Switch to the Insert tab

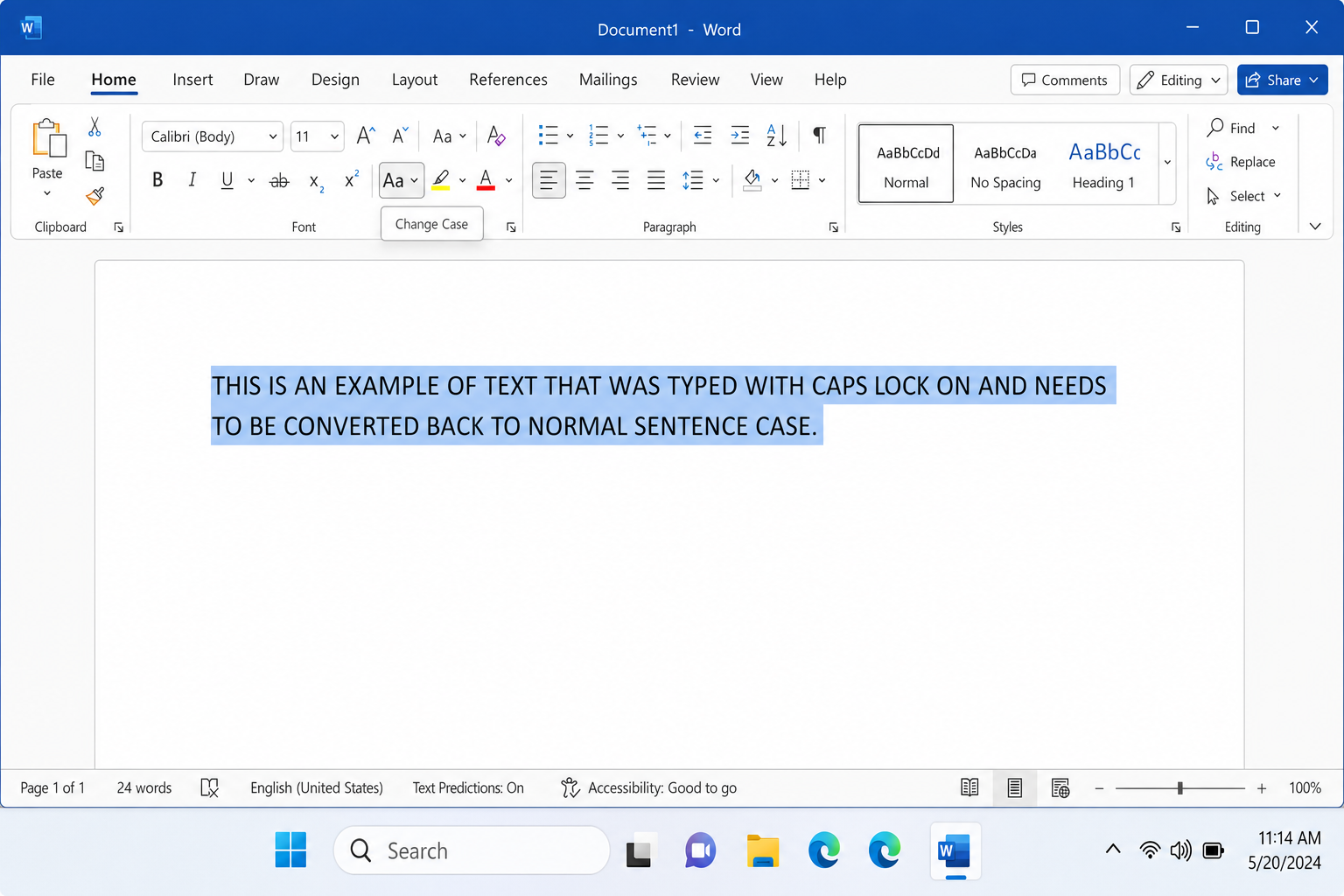(x=192, y=80)
